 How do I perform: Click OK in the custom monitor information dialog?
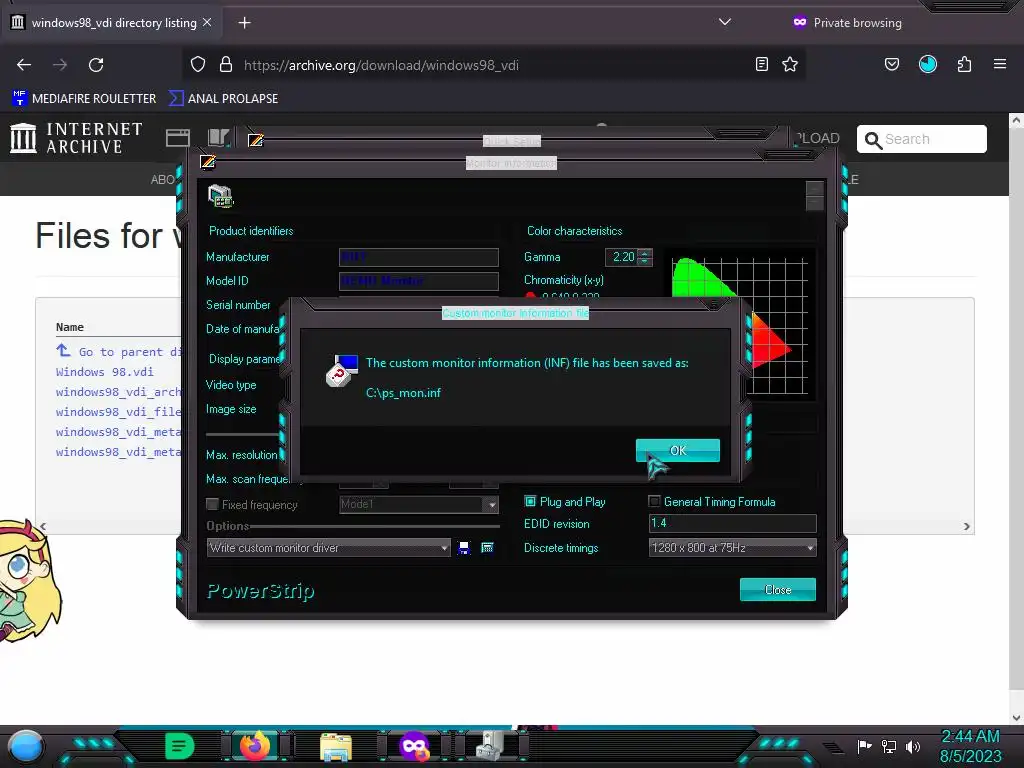click(x=677, y=450)
